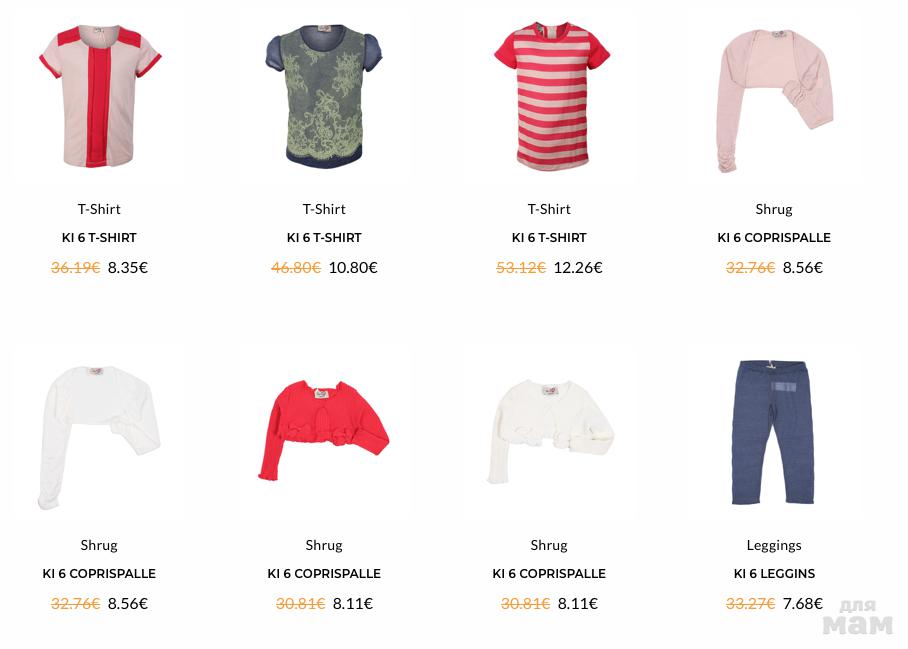The height and width of the screenshot is (649, 908).
Task: Click KI 6 T-SHIRT title priced 8.35€
Action: 99,237
